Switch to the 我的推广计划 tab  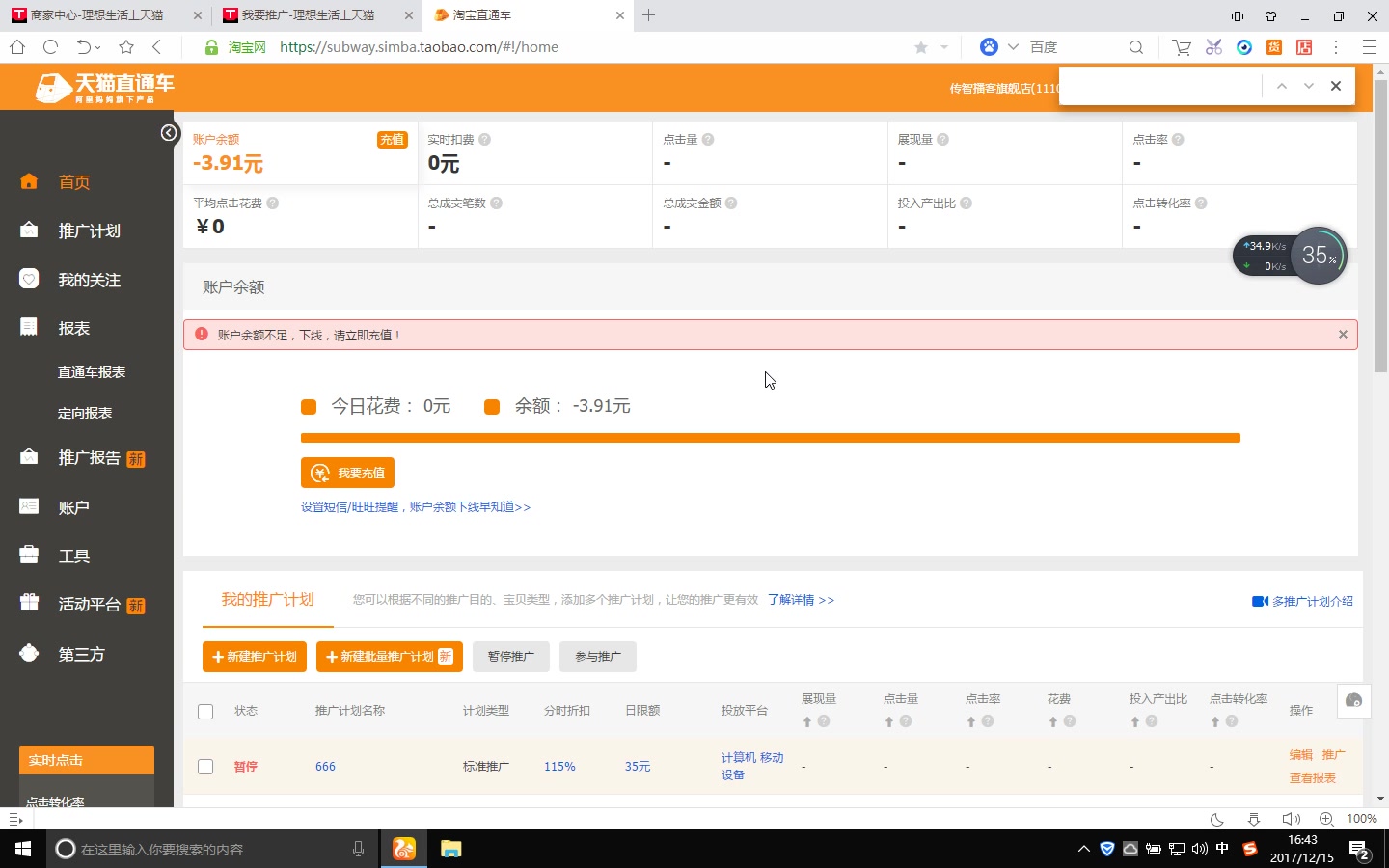(267, 599)
